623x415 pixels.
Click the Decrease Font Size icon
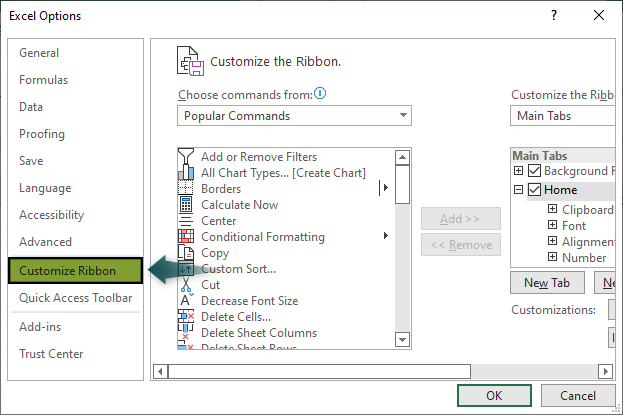tap(186, 301)
